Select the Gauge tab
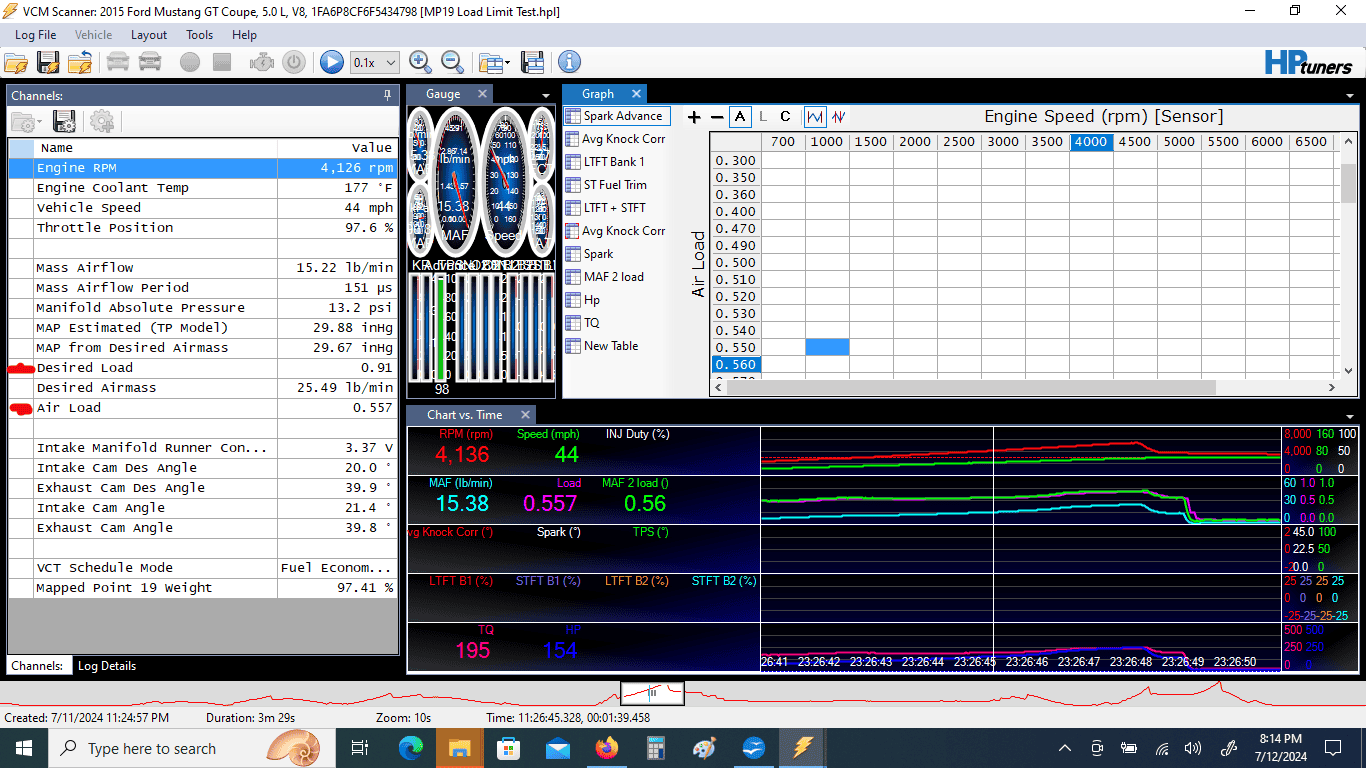 point(443,94)
